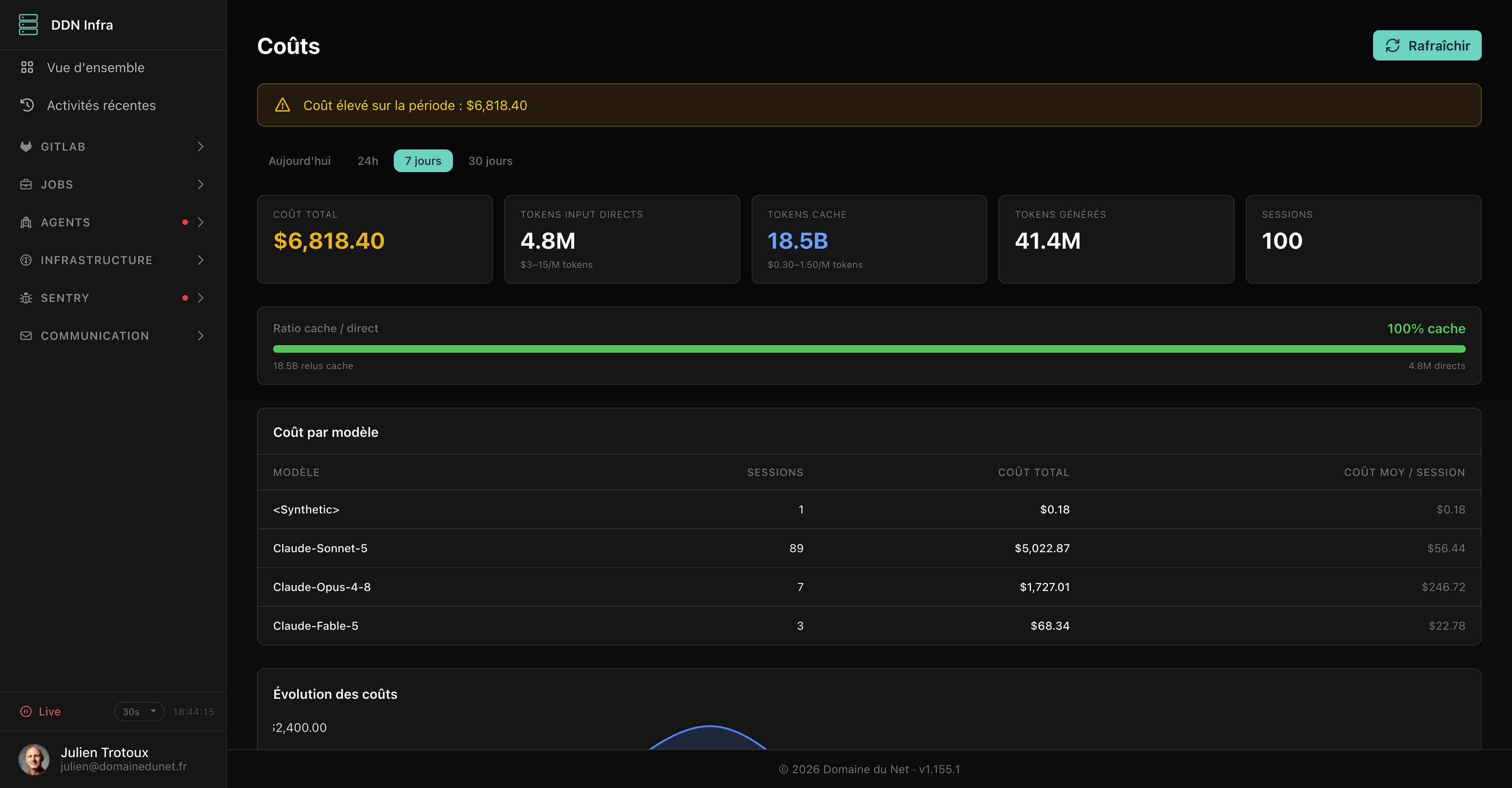Image resolution: width=1512 pixels, height=788 pixels.
Task: Click the GitLab fox icon
Action: tap(26, 146)
